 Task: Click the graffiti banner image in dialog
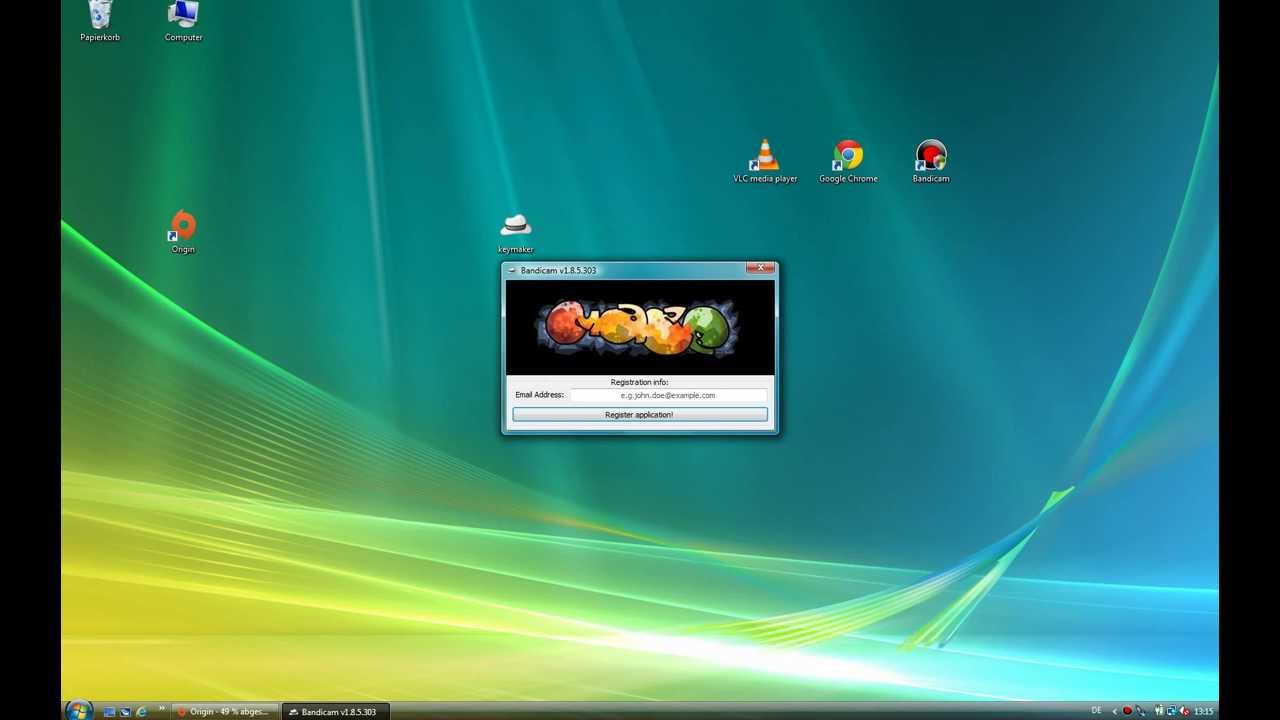click(640, 327)
